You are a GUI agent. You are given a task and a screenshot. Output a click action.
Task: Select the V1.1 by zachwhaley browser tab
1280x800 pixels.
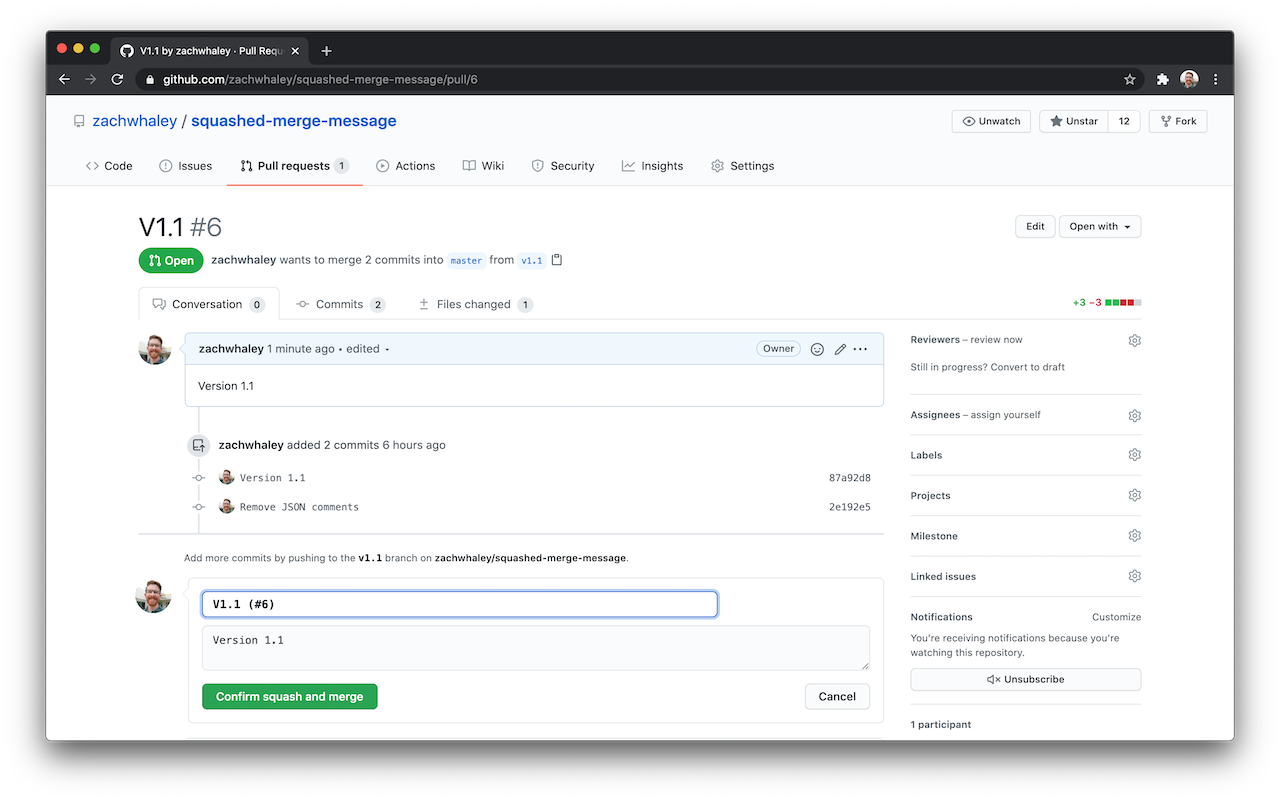click(x=210, y=50)
